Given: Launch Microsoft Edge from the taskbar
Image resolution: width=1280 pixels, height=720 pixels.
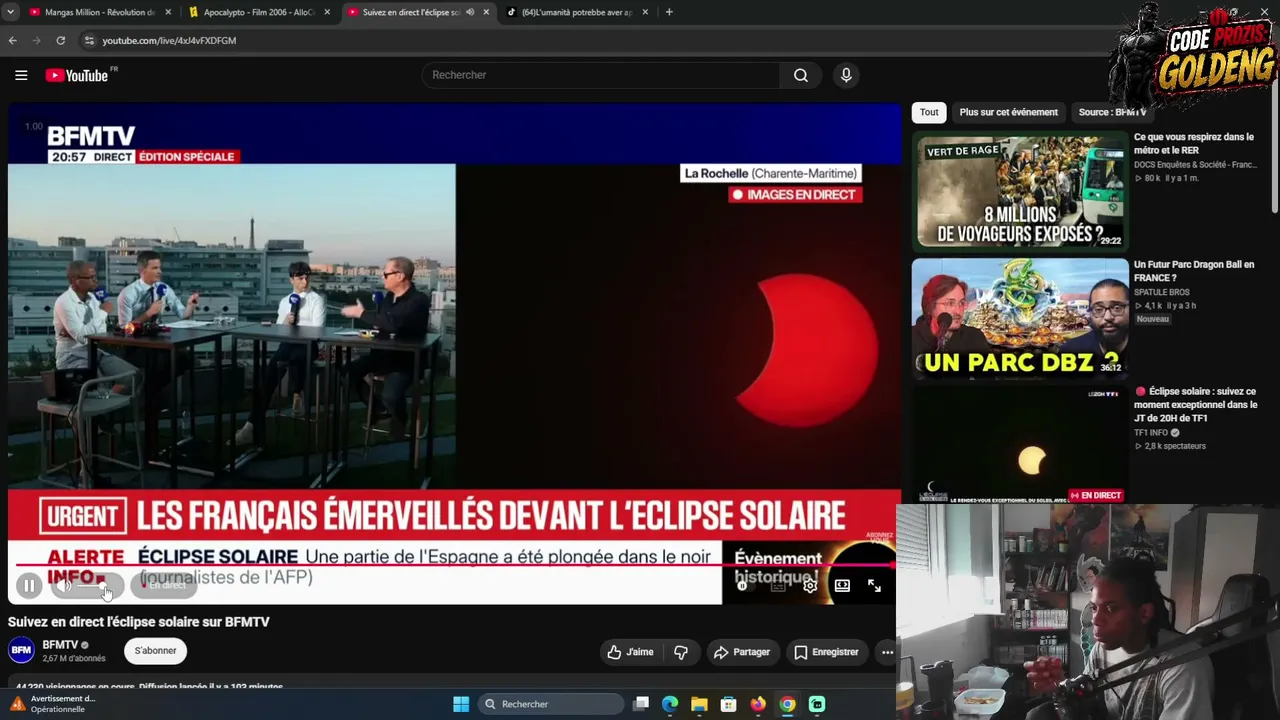Looking at the screenshot, I should pyautogui.click(x=670, y=704).
